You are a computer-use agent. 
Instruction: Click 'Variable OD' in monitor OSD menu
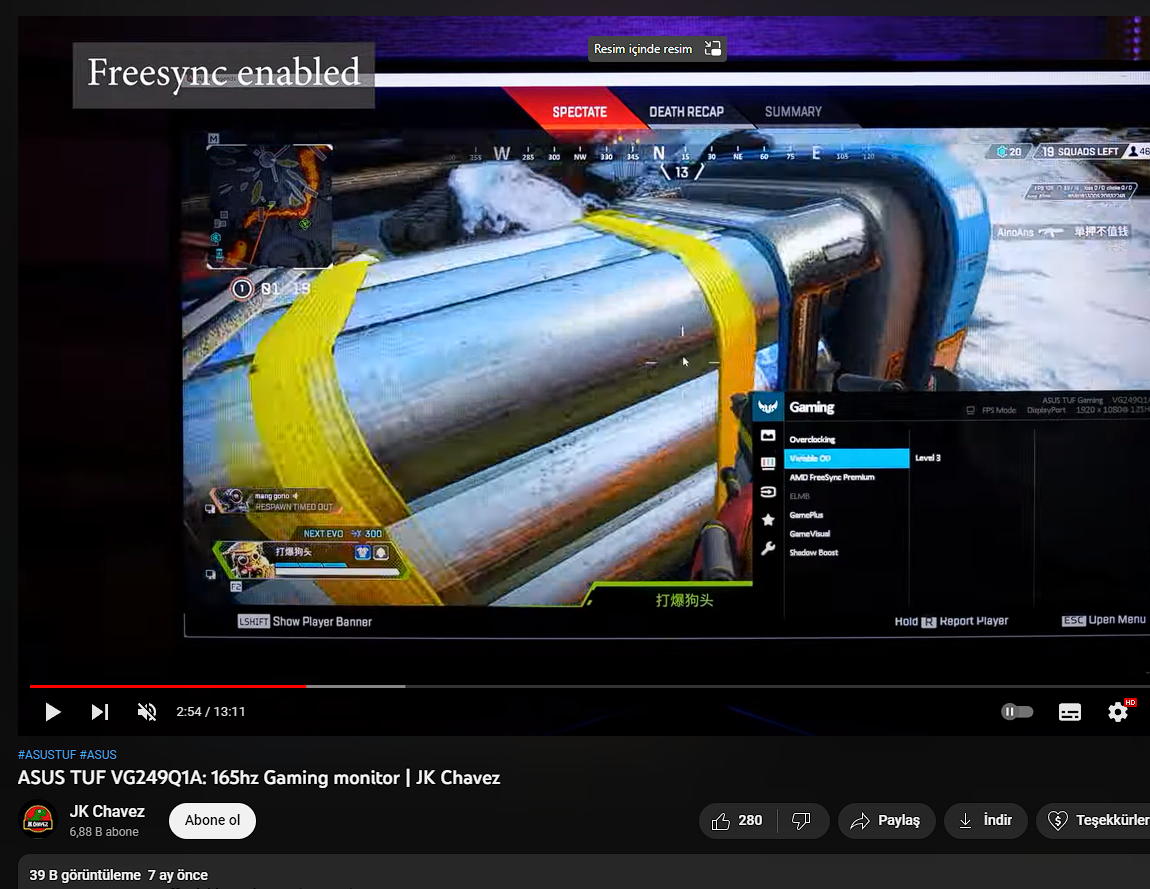pos(846,458)
